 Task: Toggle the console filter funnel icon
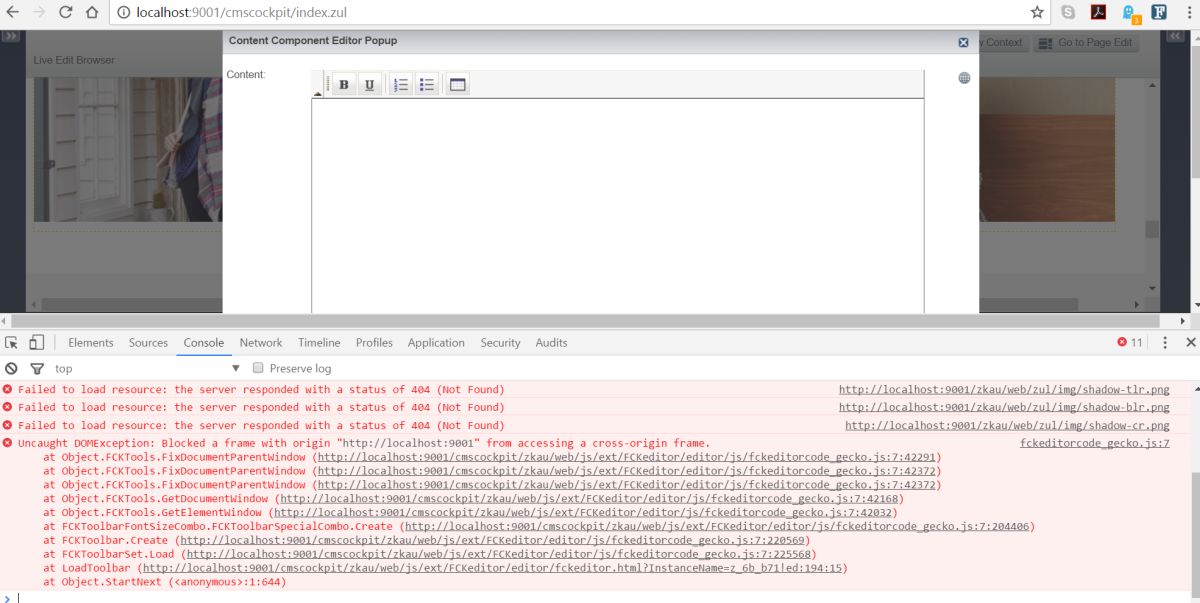click(x=37, y=368)
